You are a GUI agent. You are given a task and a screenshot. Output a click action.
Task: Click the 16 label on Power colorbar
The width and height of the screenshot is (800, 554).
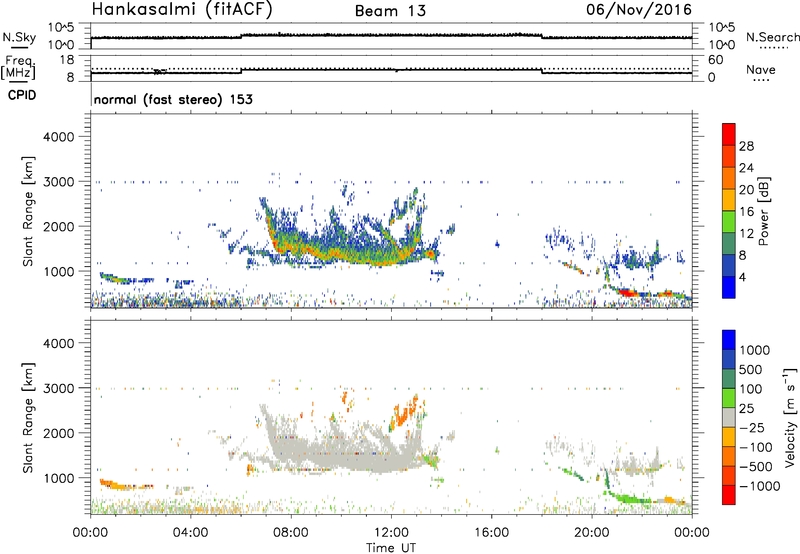tap(746, 212)
